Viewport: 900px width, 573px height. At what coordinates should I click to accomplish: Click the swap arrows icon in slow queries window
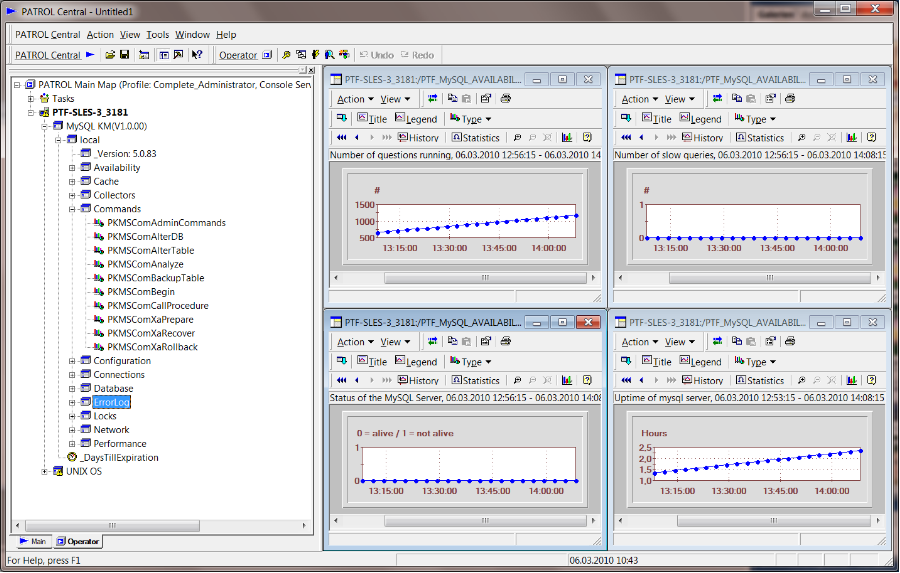pos(717,99)
